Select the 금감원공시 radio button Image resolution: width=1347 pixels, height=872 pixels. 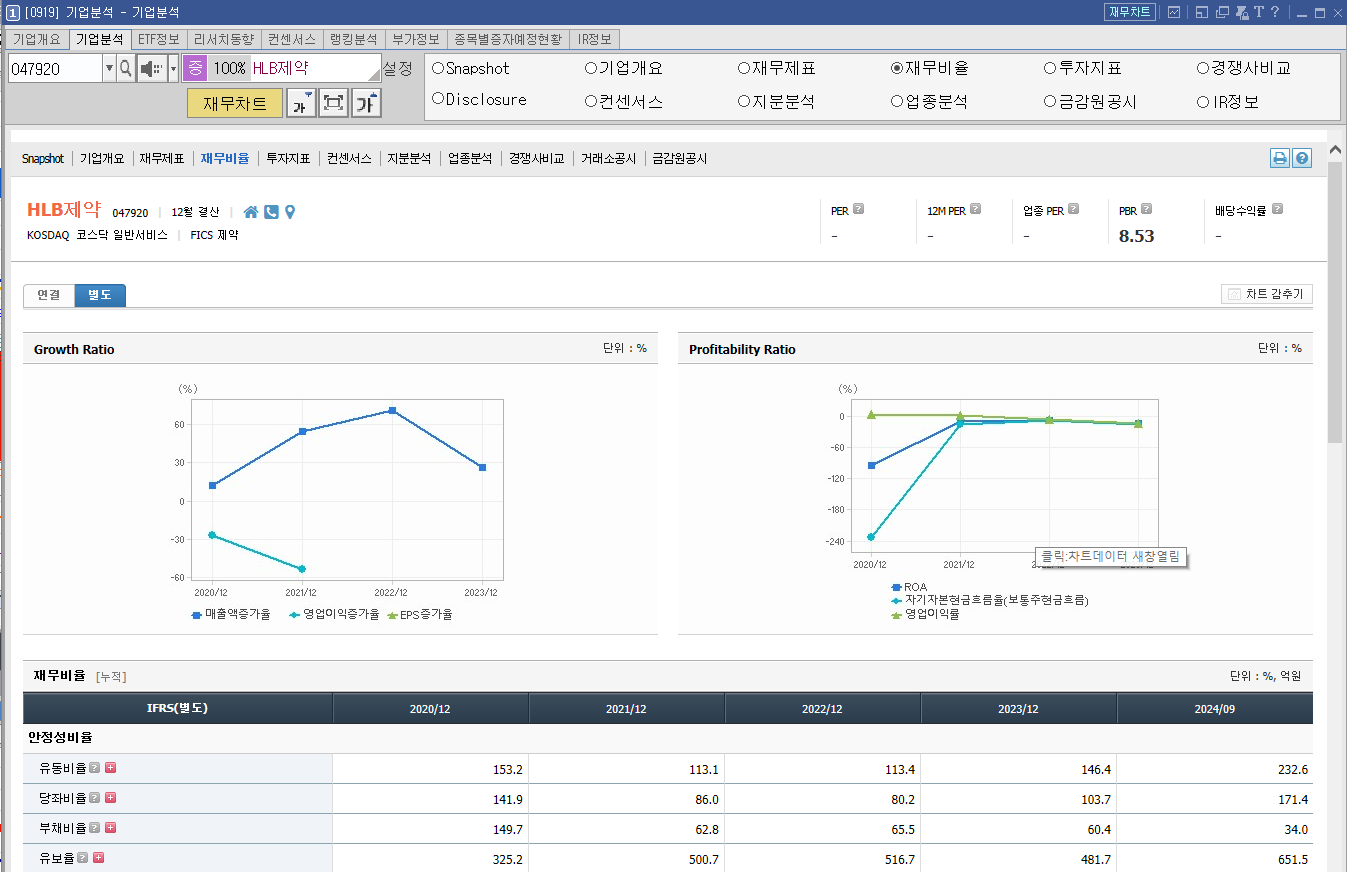tap(1050, 101)
